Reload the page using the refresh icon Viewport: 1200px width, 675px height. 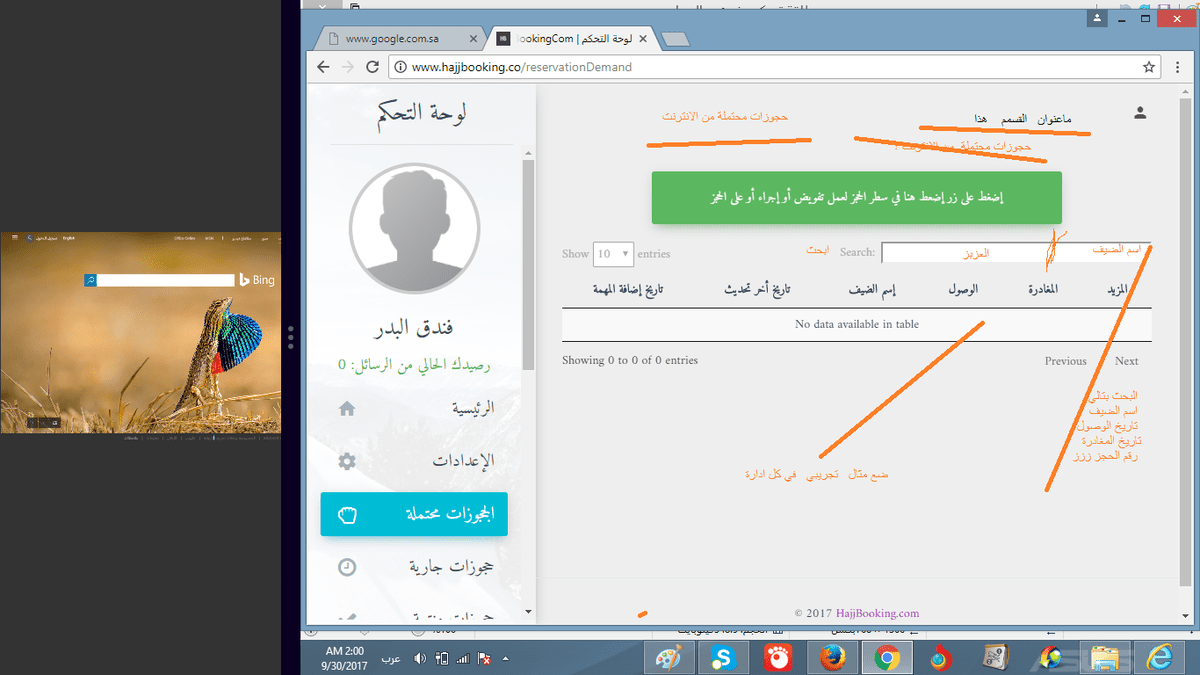tap(371, 66)
